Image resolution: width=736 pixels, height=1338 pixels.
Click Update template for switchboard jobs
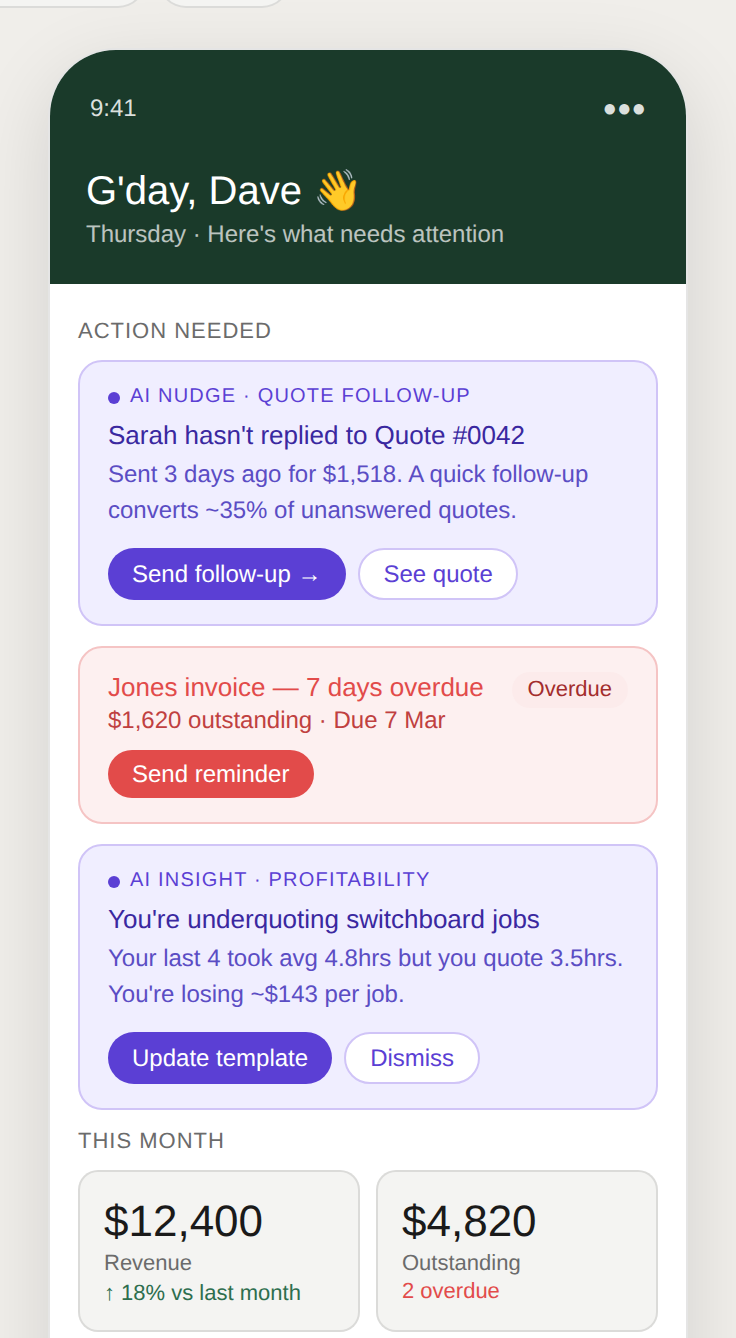[219, 1057]
